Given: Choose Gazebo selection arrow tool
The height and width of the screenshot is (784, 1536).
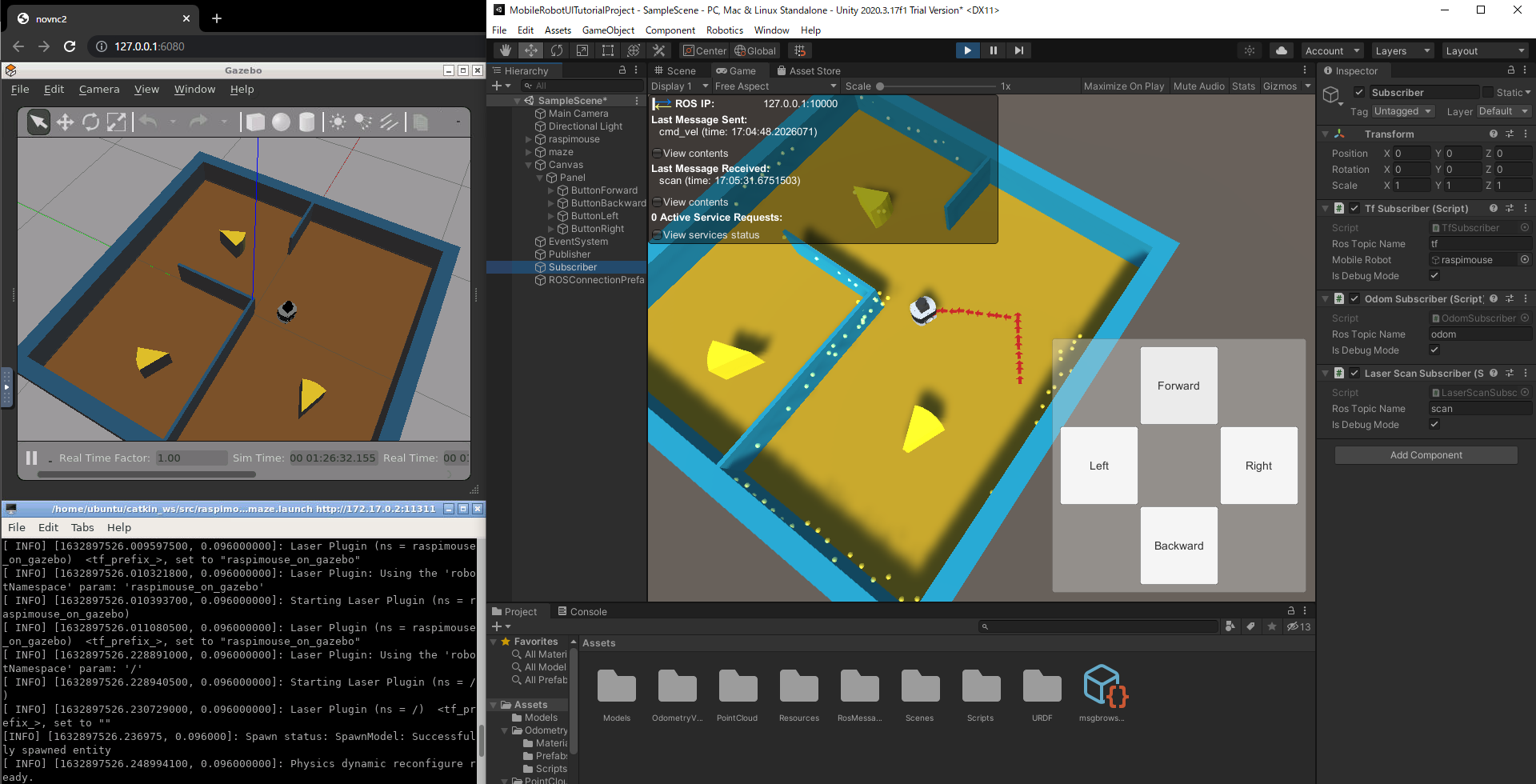Looking at the screenshot, I should point(38,122).
